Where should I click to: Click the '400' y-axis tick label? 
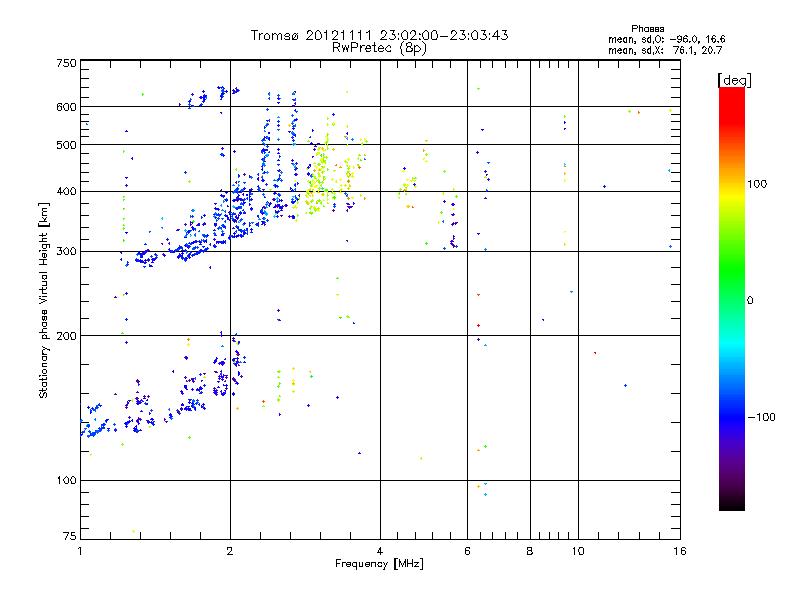pyautogui.click(x=66, y=191)
